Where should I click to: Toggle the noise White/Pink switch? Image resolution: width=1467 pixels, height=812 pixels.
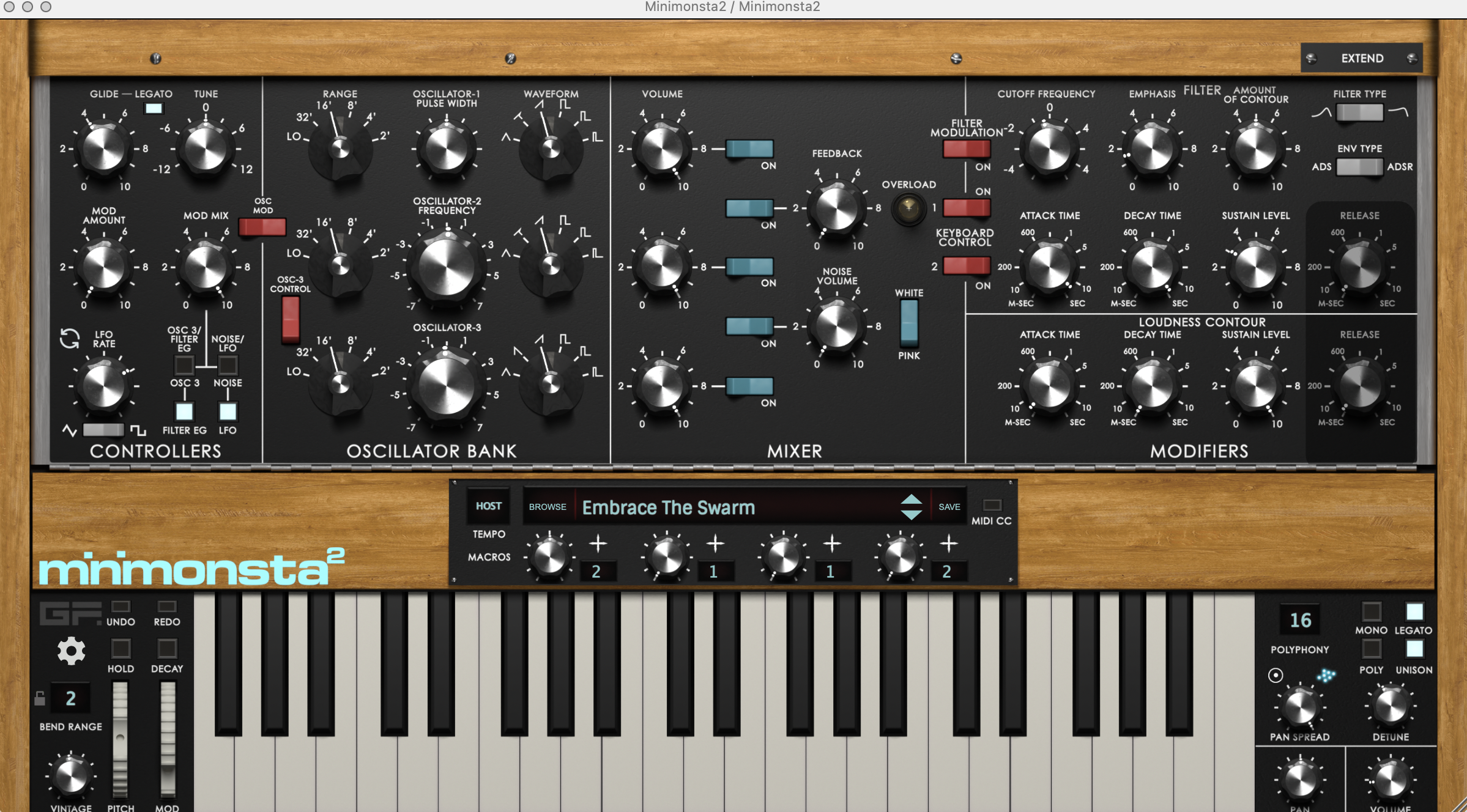tap(909, 323)
